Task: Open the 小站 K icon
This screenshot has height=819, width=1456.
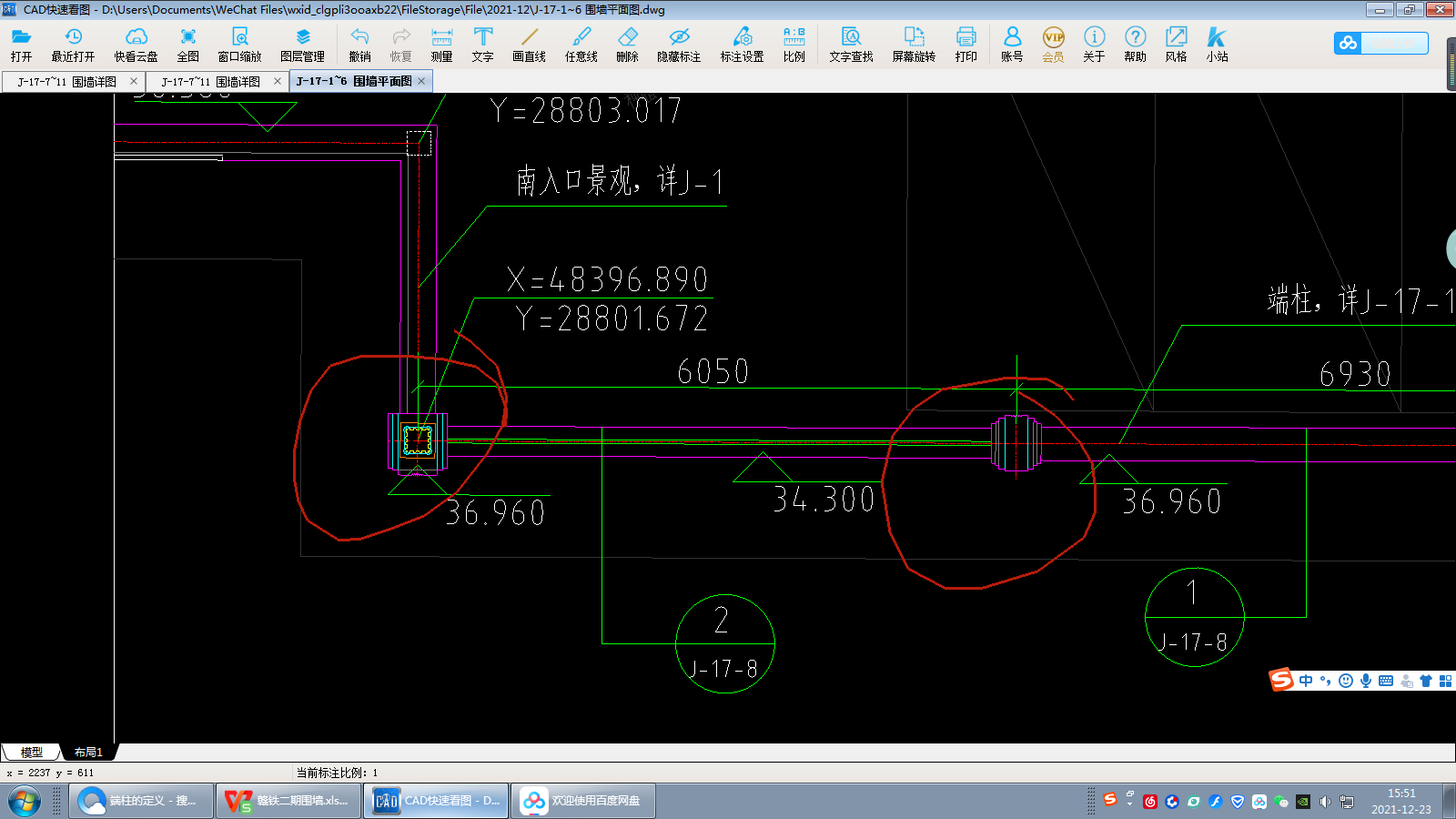Action: pos(1217,45)
